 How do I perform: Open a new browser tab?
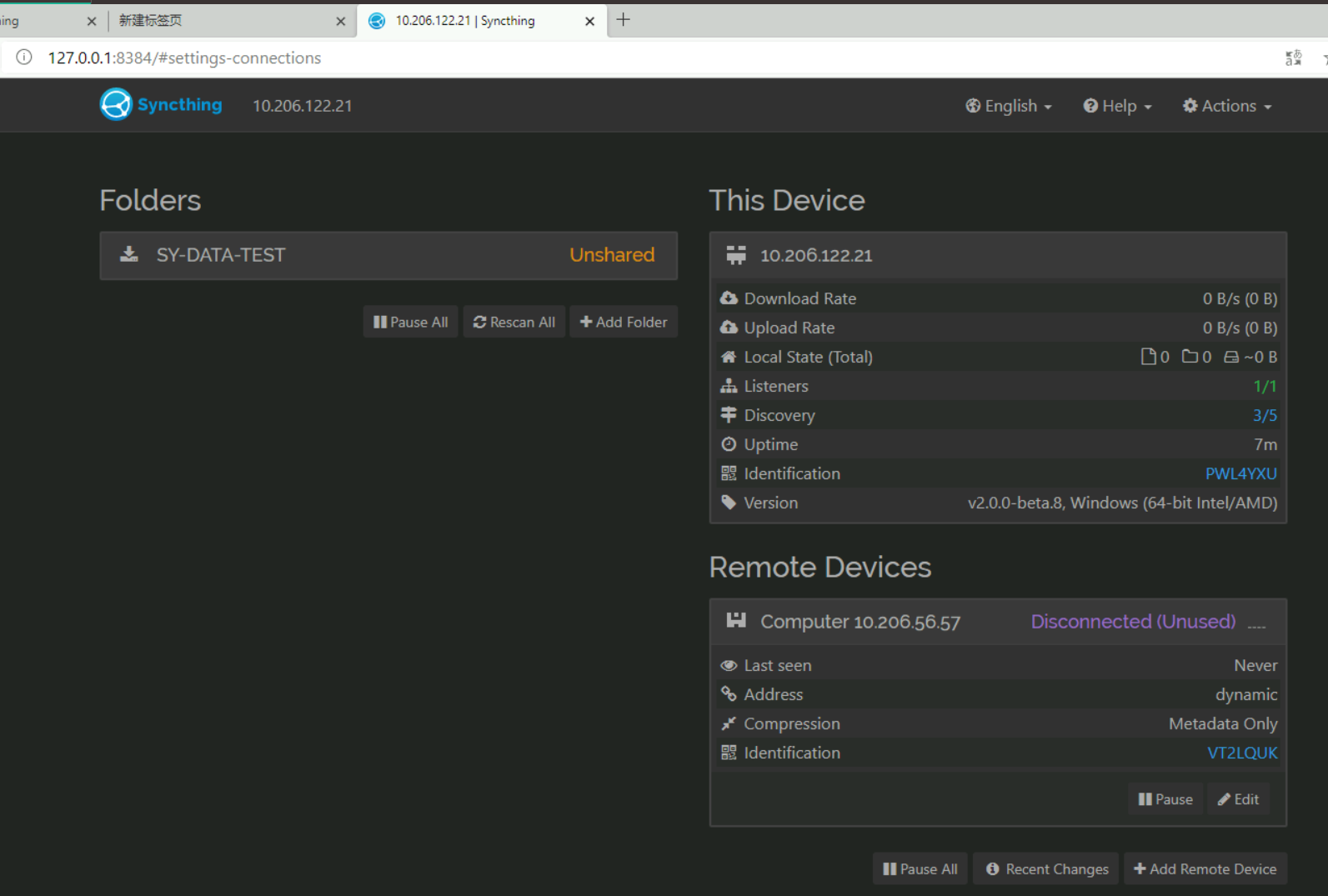[624, 20]
